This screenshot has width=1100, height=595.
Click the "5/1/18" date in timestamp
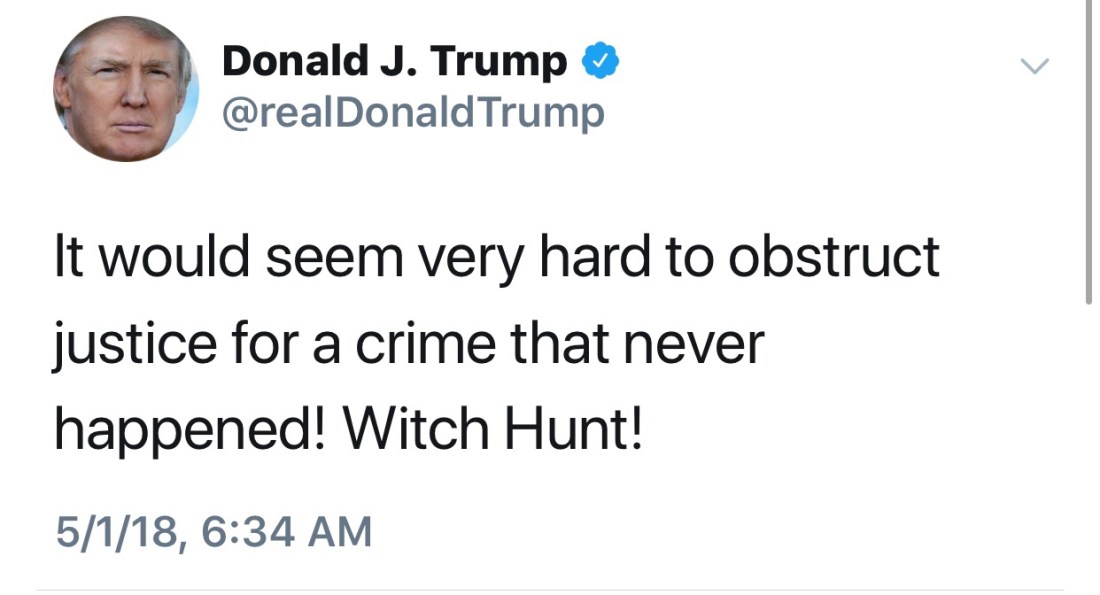[x=118, y=530]
